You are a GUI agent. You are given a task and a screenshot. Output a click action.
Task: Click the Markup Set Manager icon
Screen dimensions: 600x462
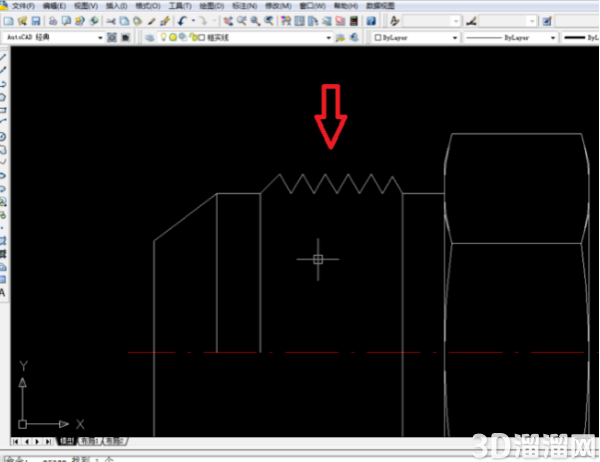(340, 21)
